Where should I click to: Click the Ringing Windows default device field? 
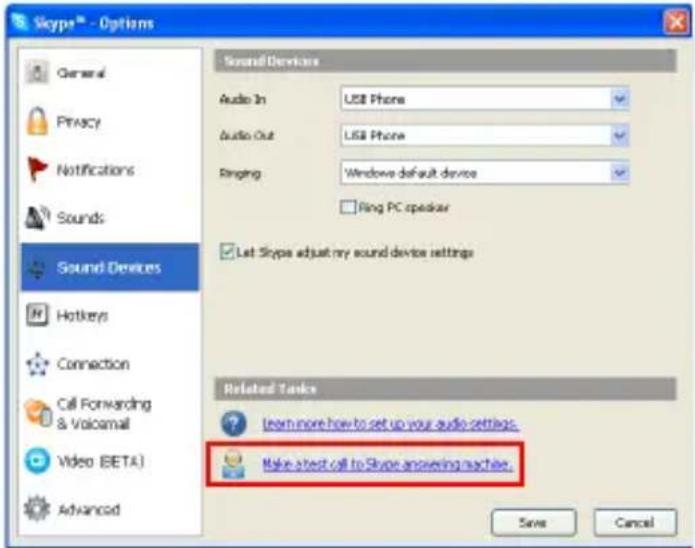[484, 172]
